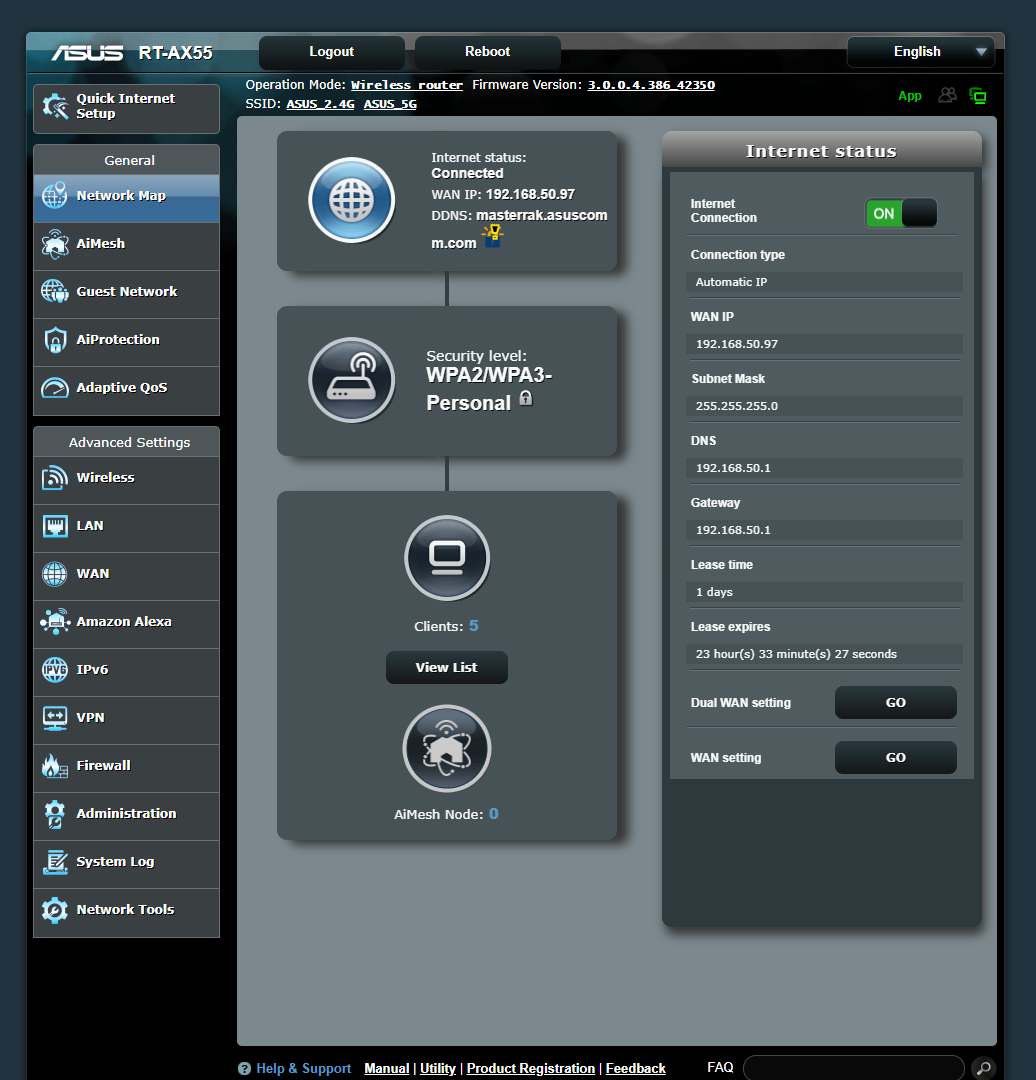Click the Quick Internet Setup button
The image size is (1036, 1080).
pos(127,109)
